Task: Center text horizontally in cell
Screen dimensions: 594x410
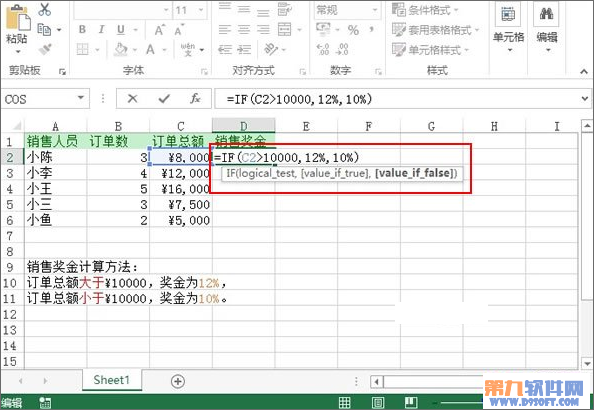Action: (x=244, y=30)
